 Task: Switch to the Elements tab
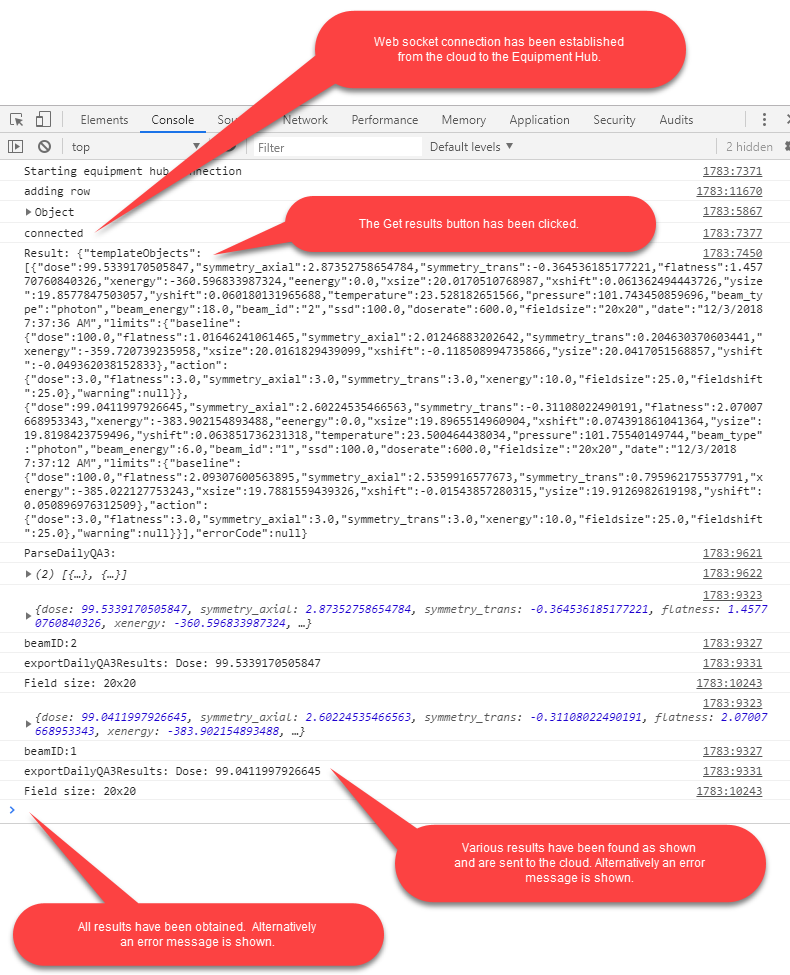click(x=104, y=120)
